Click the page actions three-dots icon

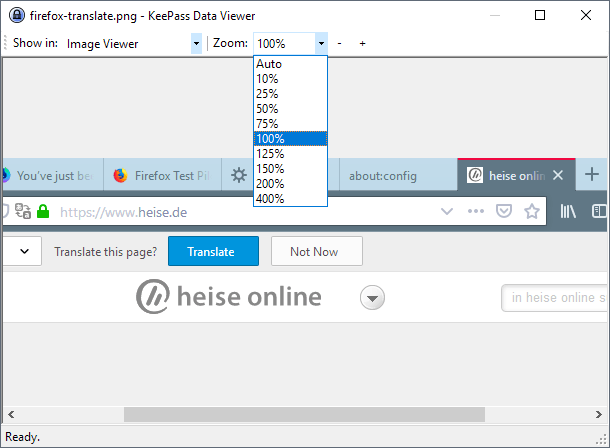[476, 211]
